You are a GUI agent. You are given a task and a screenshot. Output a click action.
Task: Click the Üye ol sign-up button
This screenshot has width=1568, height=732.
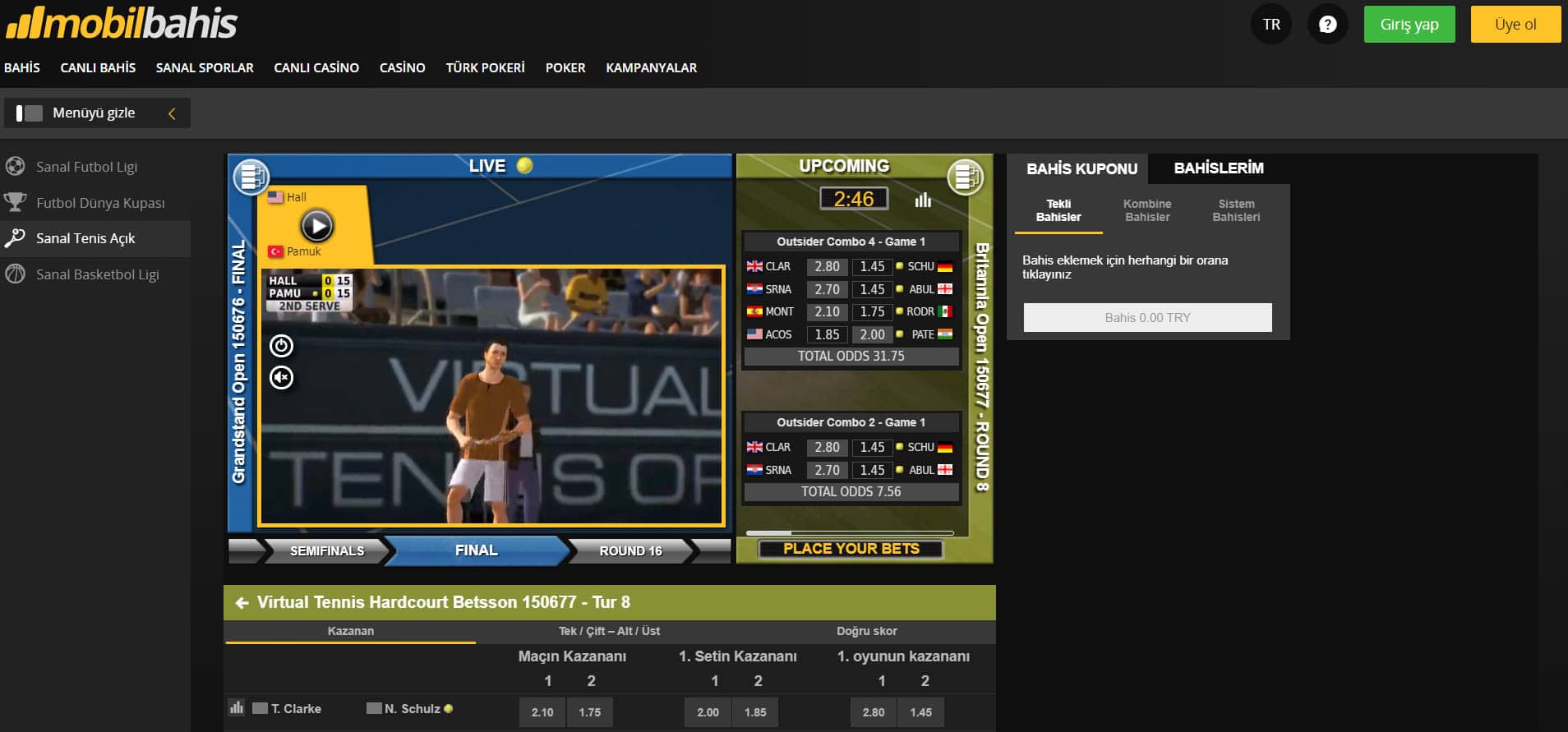click(1515, 25)
